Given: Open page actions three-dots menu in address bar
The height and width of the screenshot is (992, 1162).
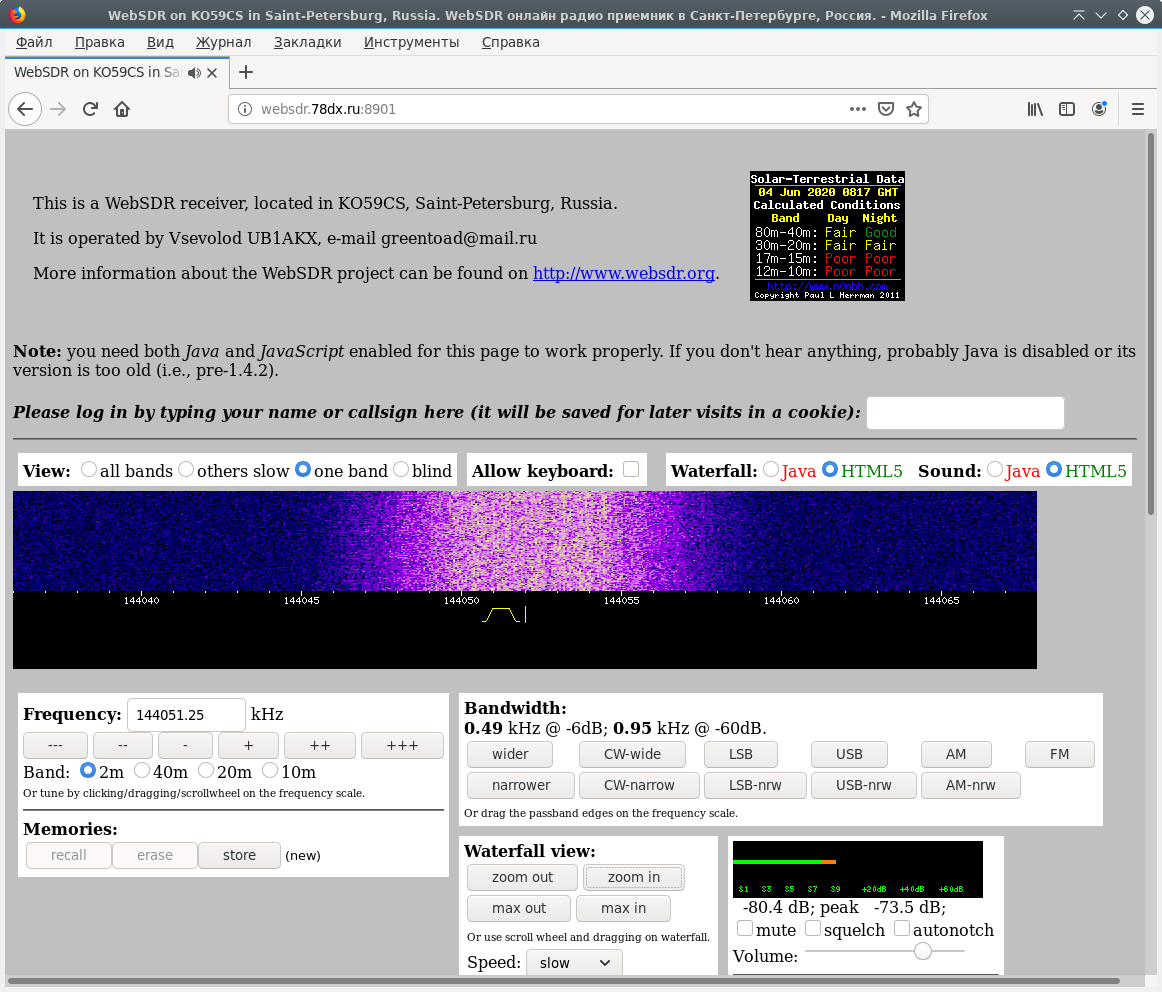Looking at the screenshot, I should click(858, 109).
